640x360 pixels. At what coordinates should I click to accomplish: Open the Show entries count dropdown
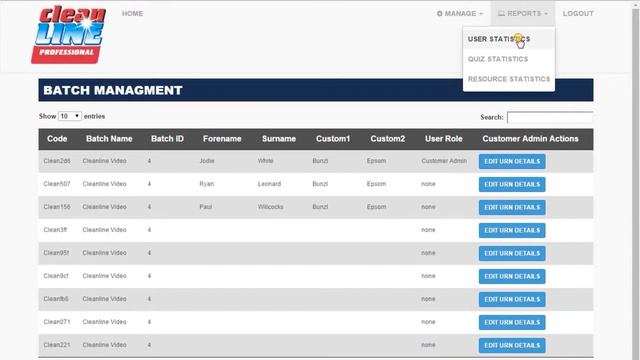tap(70, 116)
